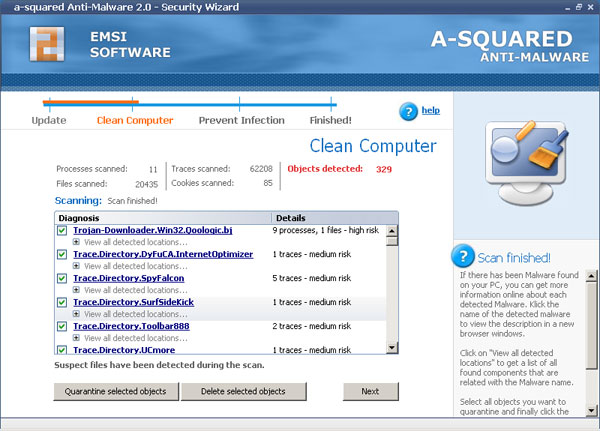Image resolution: width=600 pixels, height=431 pixels.
Task: Close the a-squared Anti-Malware window
Action: click(590, 7)
